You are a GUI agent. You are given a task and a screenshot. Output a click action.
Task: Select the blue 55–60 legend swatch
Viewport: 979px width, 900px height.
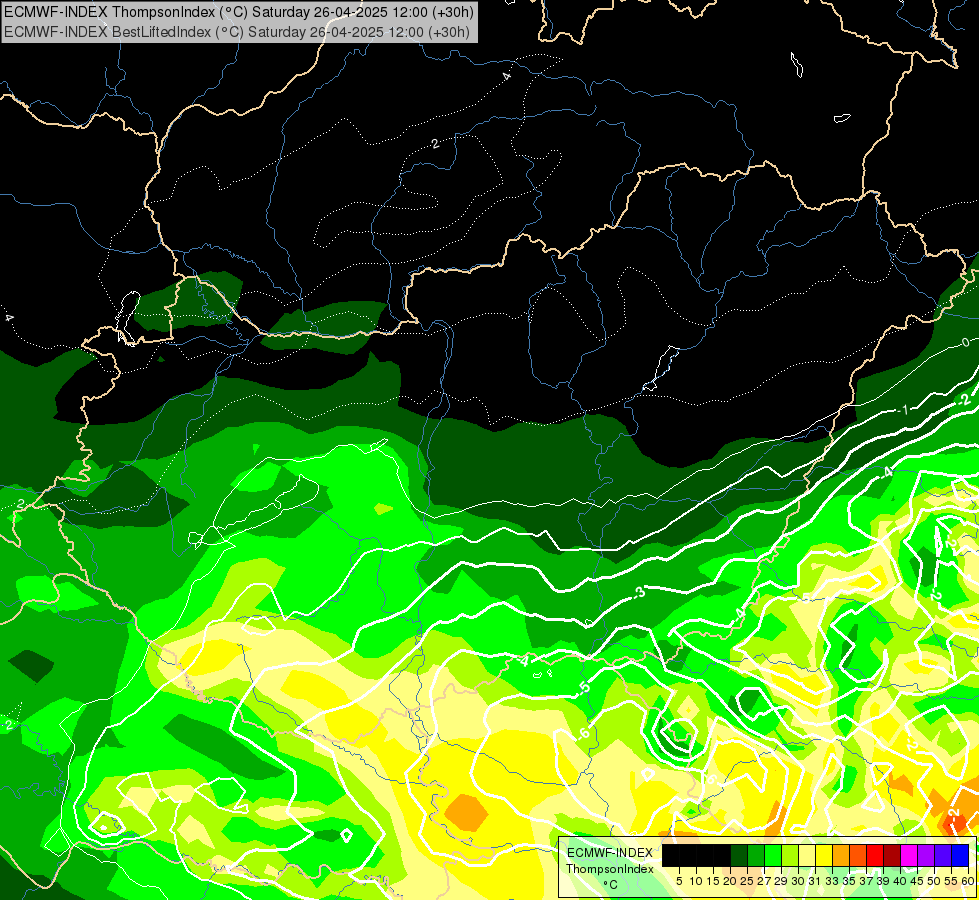pyautogui.click(x=960, y=855)
